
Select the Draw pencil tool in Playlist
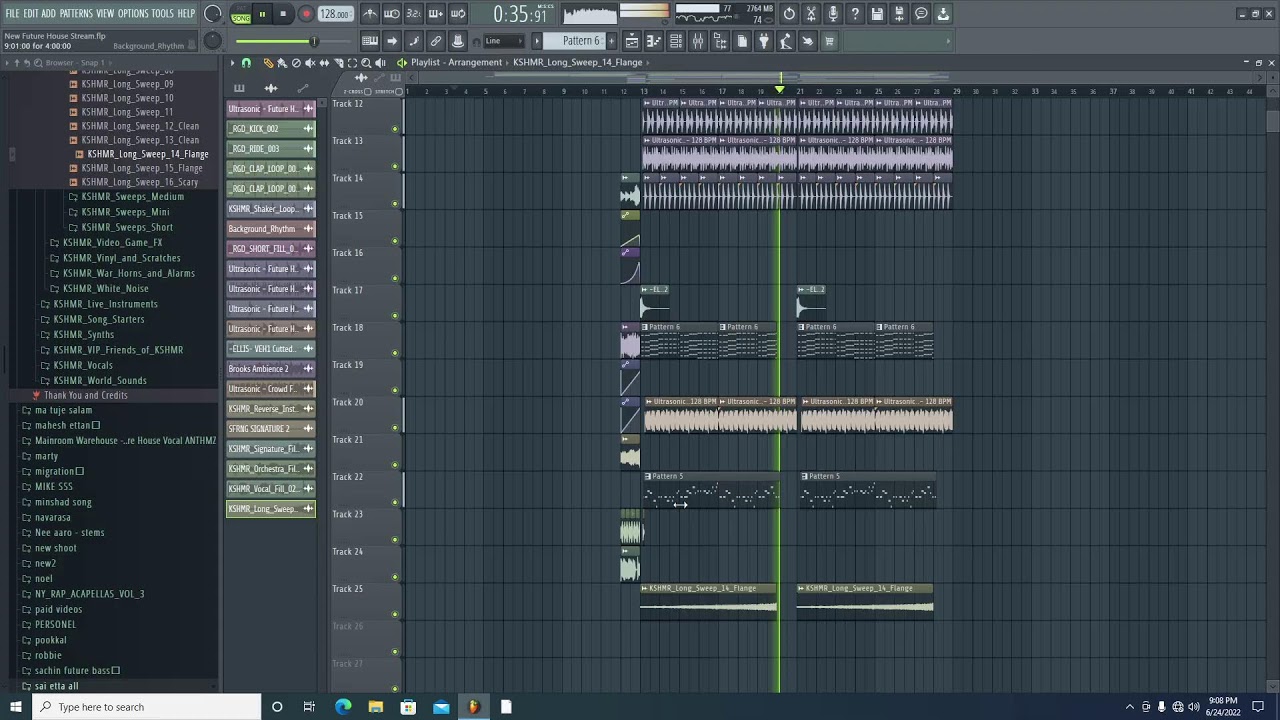267,62
